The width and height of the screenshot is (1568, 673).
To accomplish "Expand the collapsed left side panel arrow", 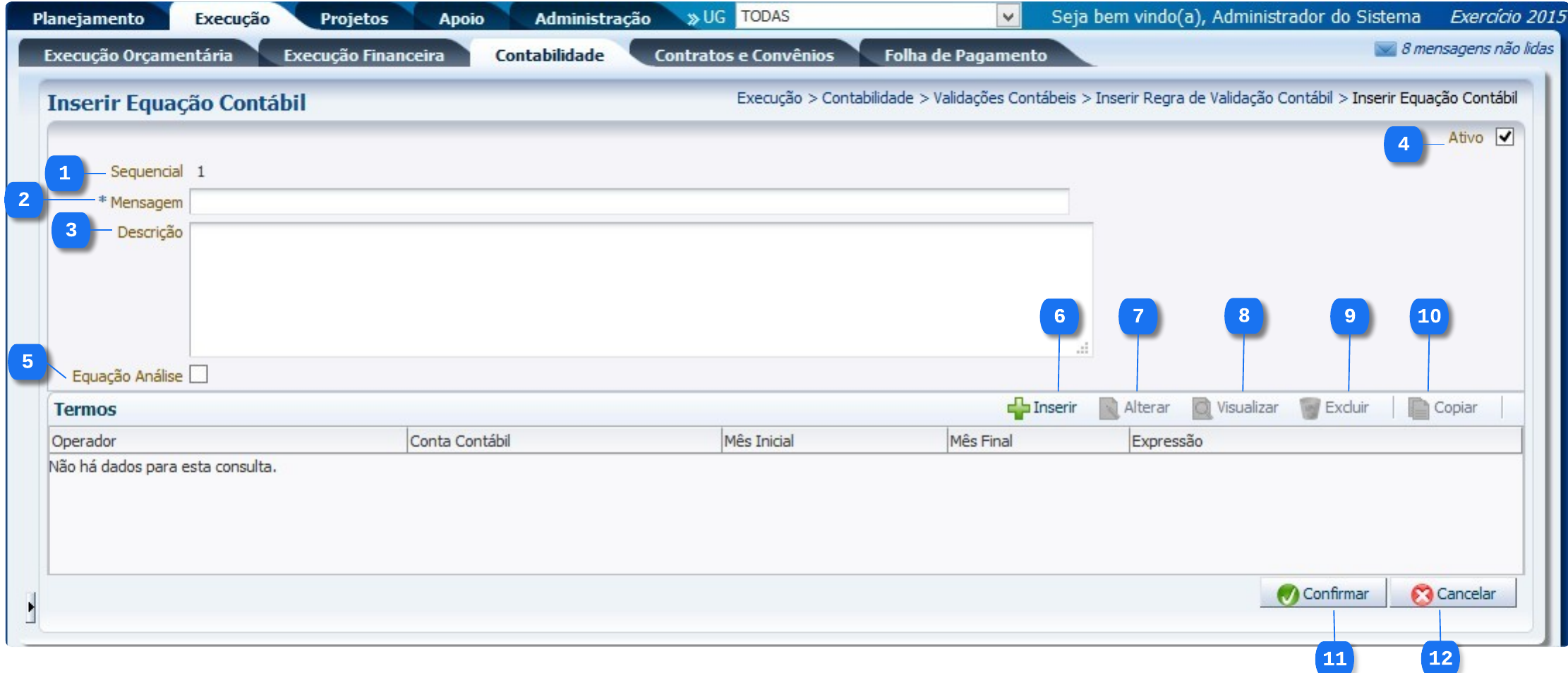I will click(x=30, y=607).
